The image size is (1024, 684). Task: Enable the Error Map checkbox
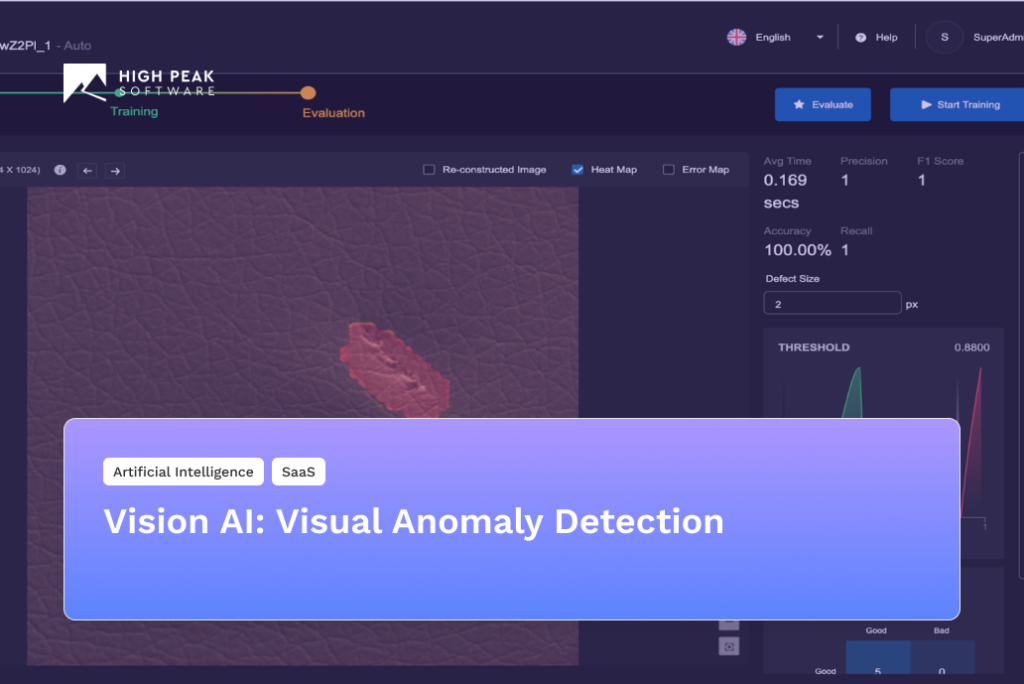tap(667, 169)
